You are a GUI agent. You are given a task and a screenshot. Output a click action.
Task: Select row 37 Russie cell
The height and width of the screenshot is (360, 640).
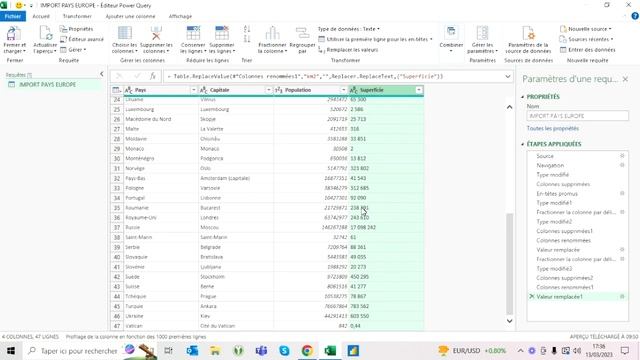click(x=161, y=227)
